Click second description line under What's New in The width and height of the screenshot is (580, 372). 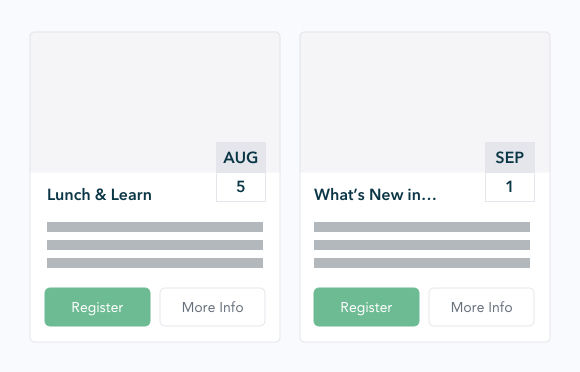tap(422, 245)
